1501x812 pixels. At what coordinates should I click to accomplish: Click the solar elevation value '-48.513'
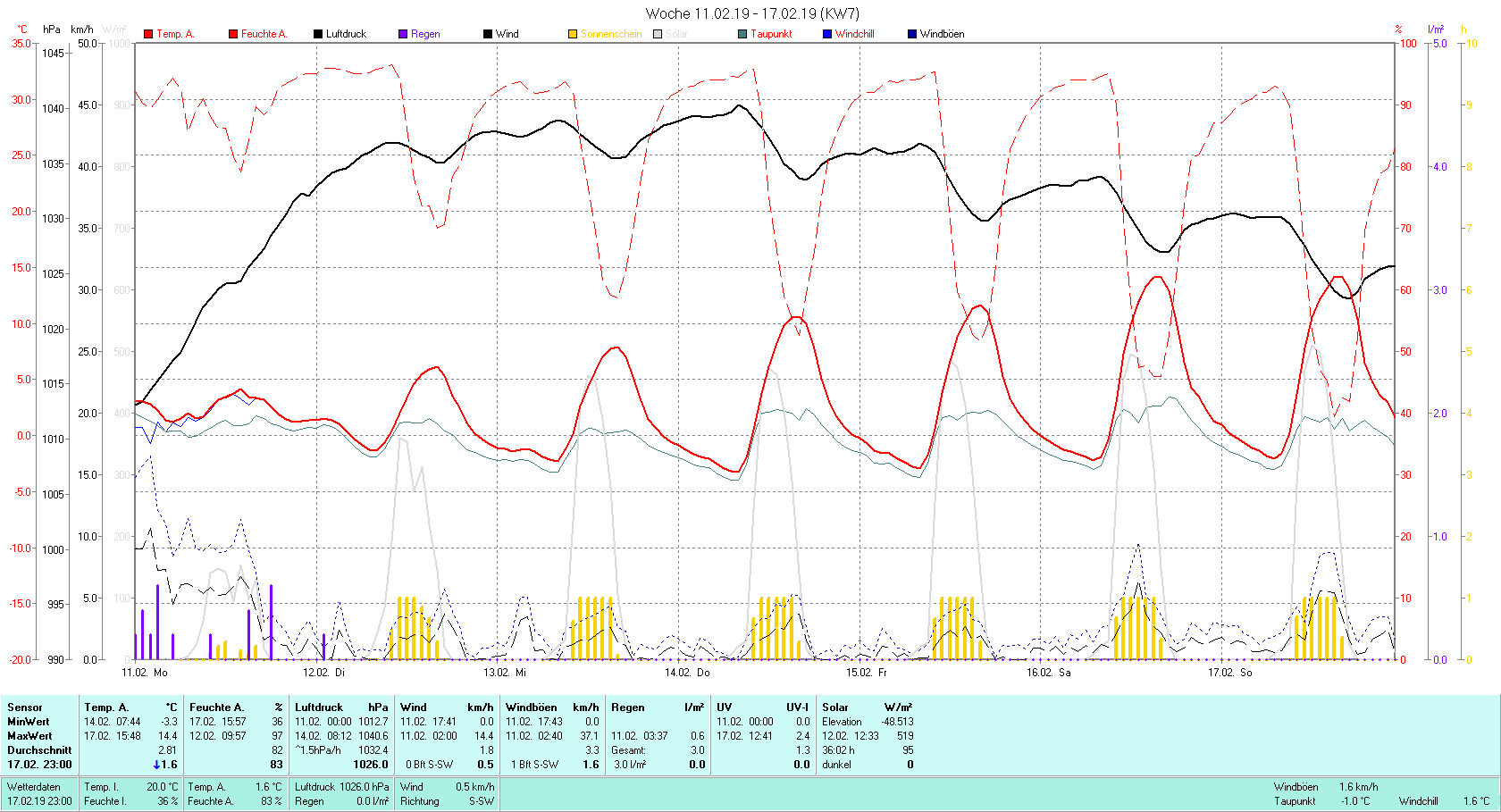click(897, 722)
